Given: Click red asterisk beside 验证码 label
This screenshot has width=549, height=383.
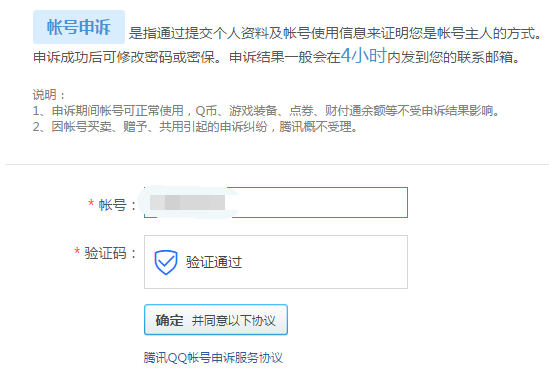Looking at the screenshot, I should 77,251.
